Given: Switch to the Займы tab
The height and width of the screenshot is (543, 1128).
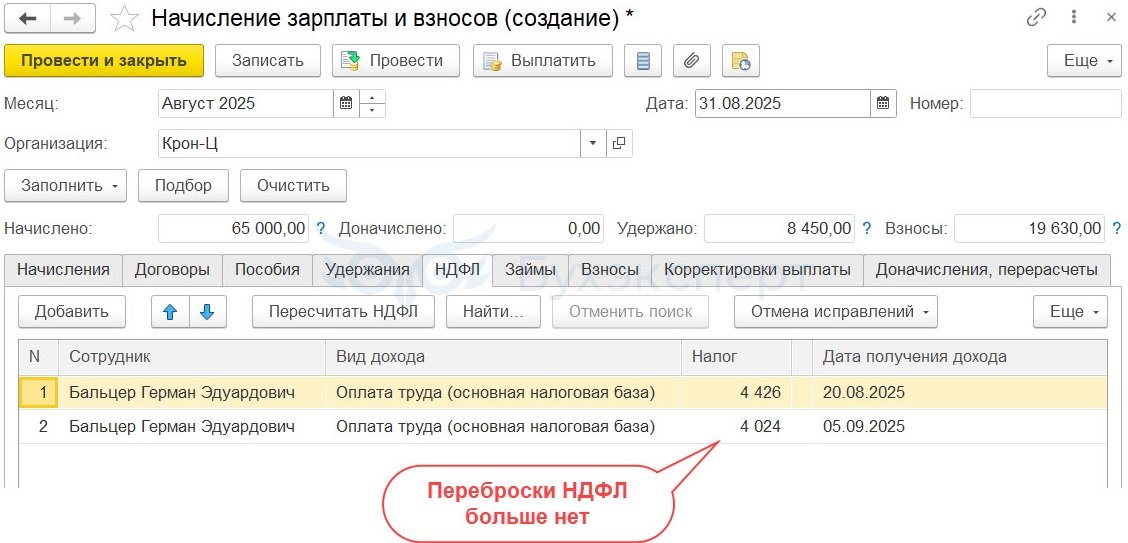Looking at the screenshot, I should (x=530, y=270).
